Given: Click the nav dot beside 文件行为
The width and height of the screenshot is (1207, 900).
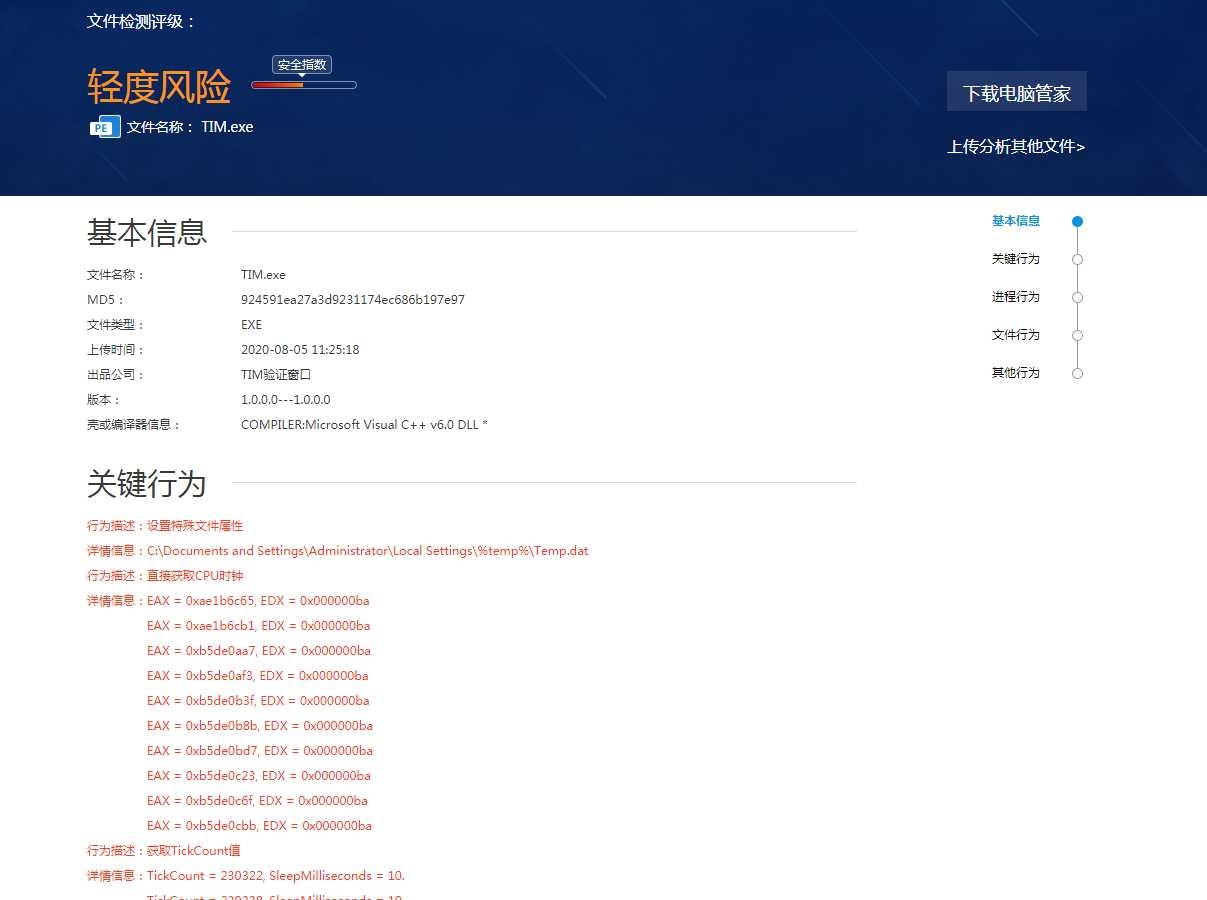Looking at the screenshot, I should 1077,336.
